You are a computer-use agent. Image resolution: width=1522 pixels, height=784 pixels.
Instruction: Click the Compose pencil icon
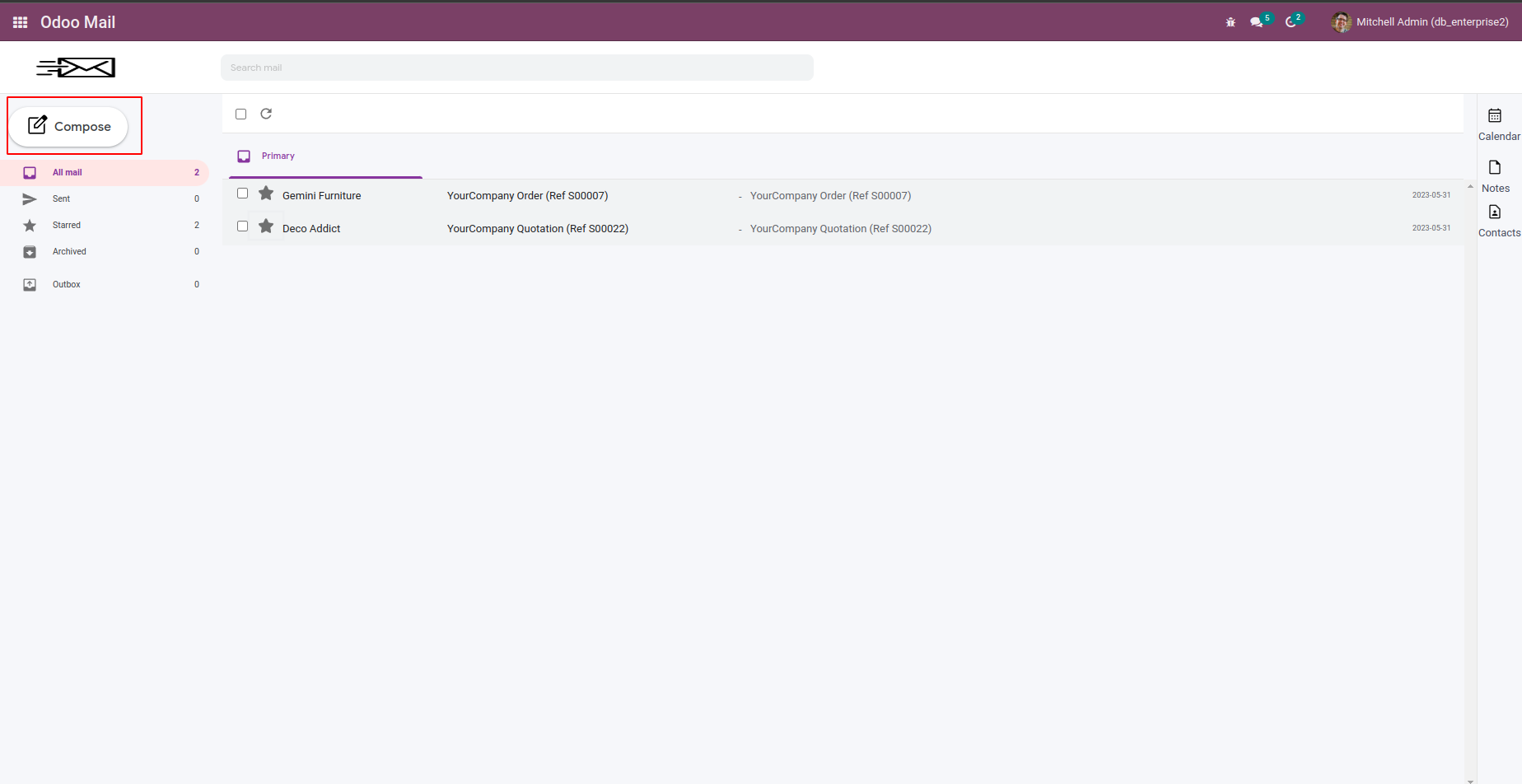coord(37,125)
